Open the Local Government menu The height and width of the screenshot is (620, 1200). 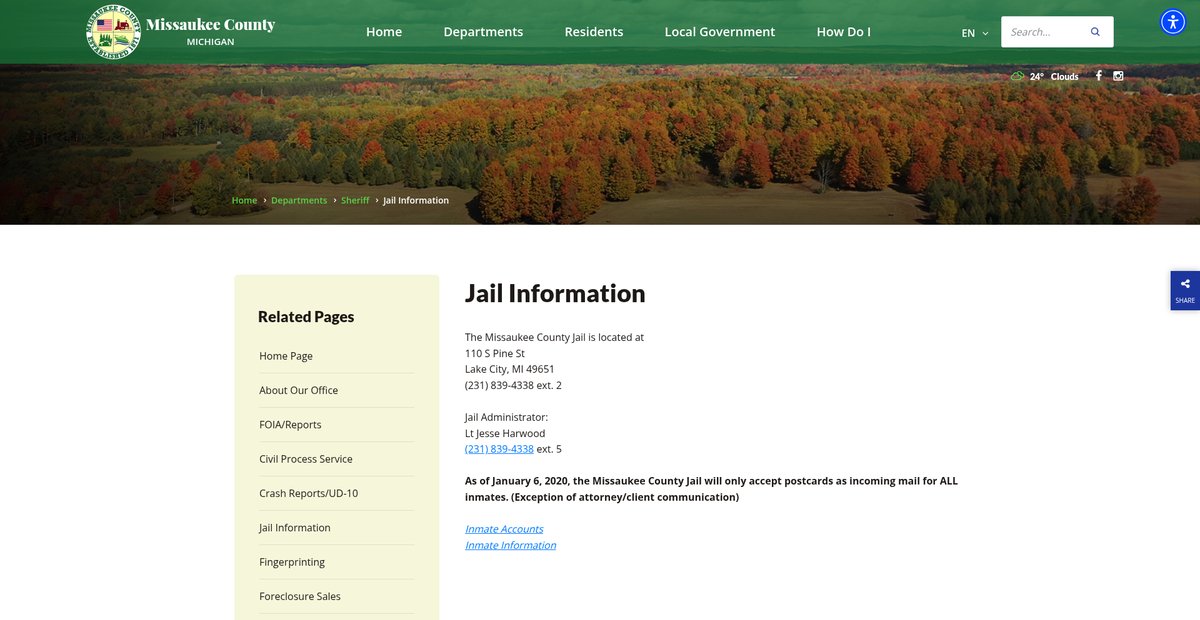click(720, 32)
